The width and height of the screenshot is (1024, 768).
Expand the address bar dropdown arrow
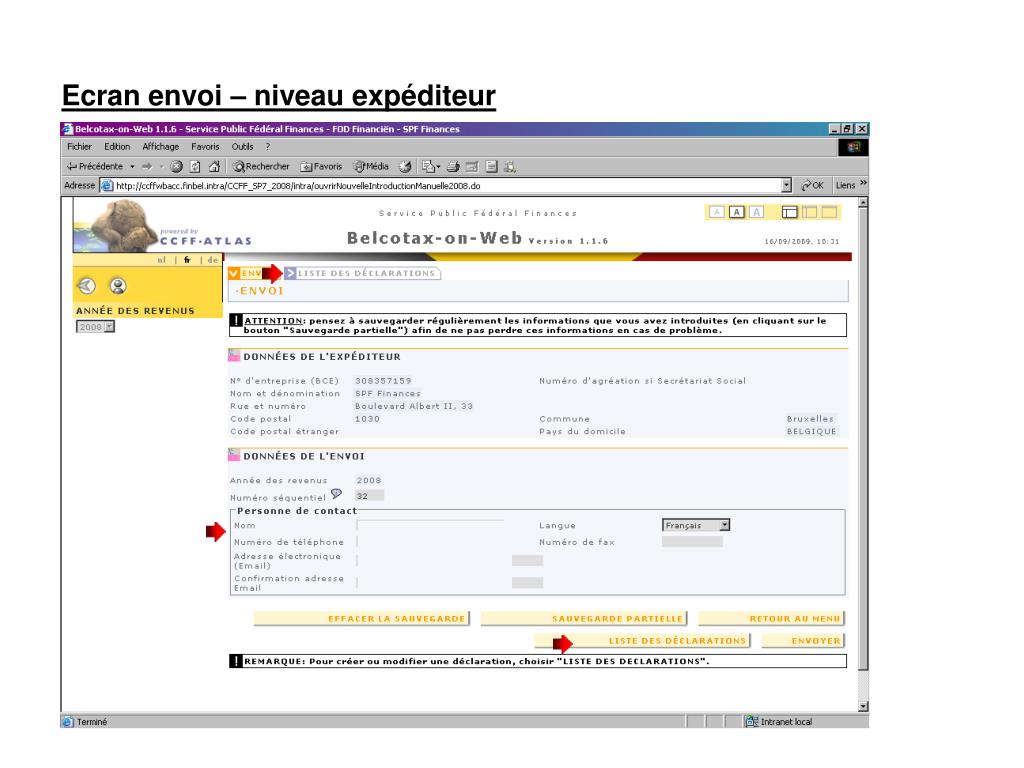[x=786, y=185]
